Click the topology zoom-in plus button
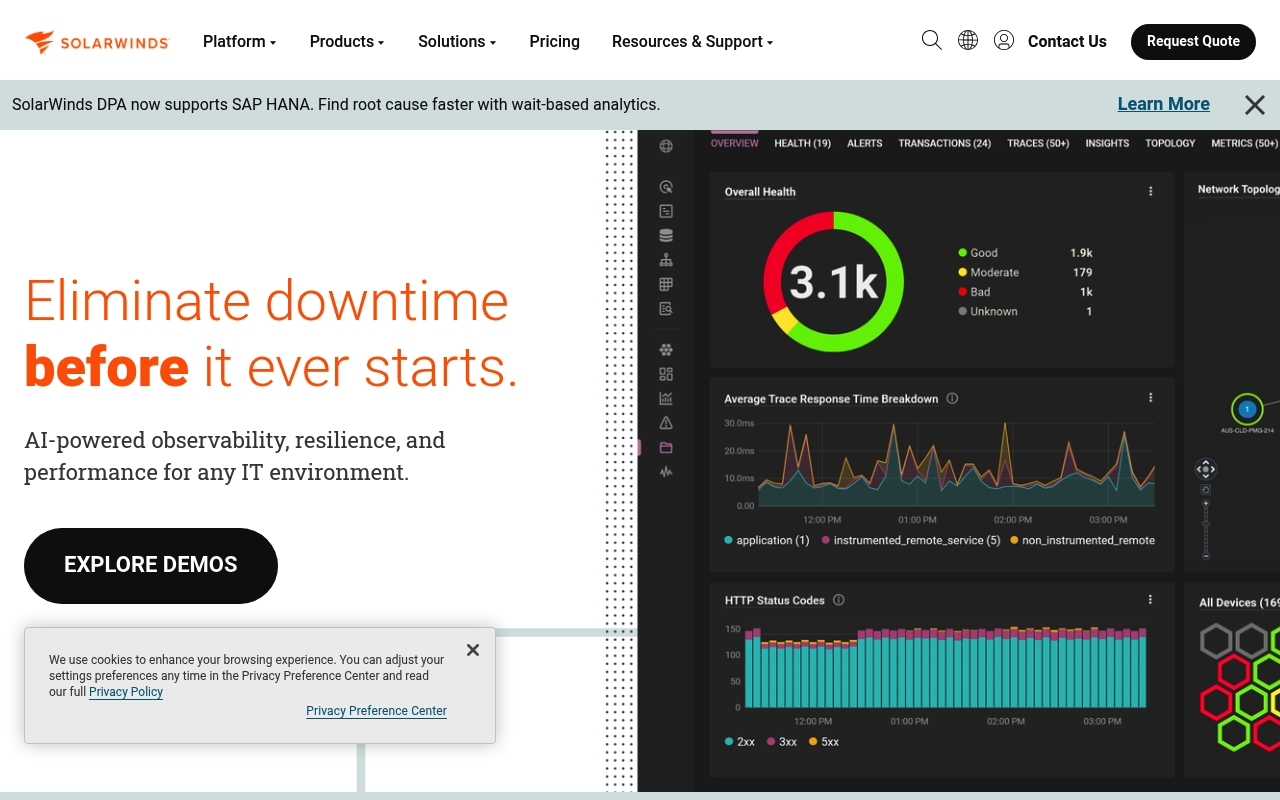This screenshot has width=1280, height=800. [1206, 503]
